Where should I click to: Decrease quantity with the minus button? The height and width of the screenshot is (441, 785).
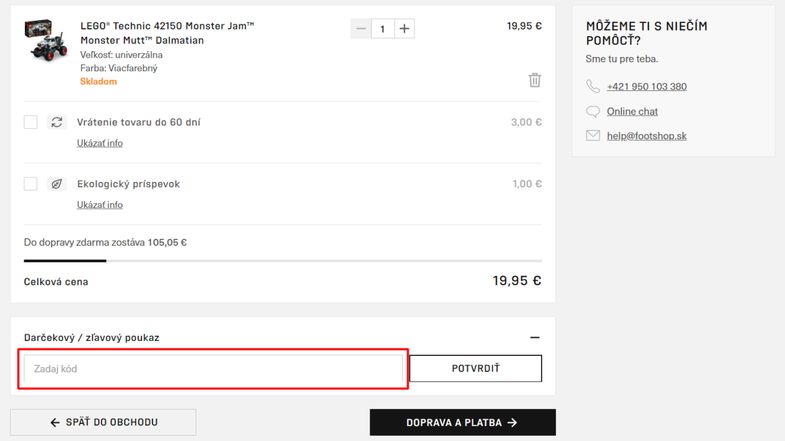click(361, 29)
